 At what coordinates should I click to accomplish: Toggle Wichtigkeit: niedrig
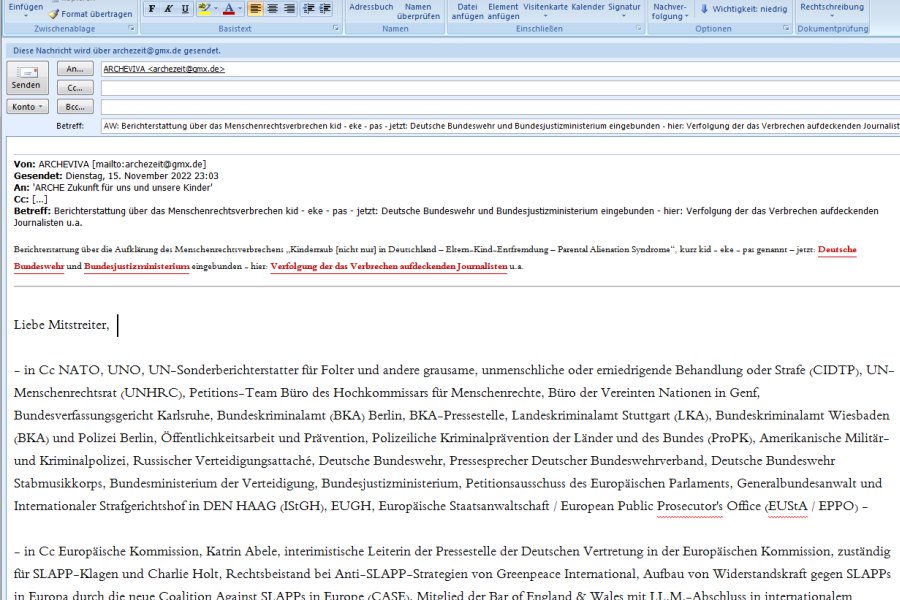tap(744, 9)
